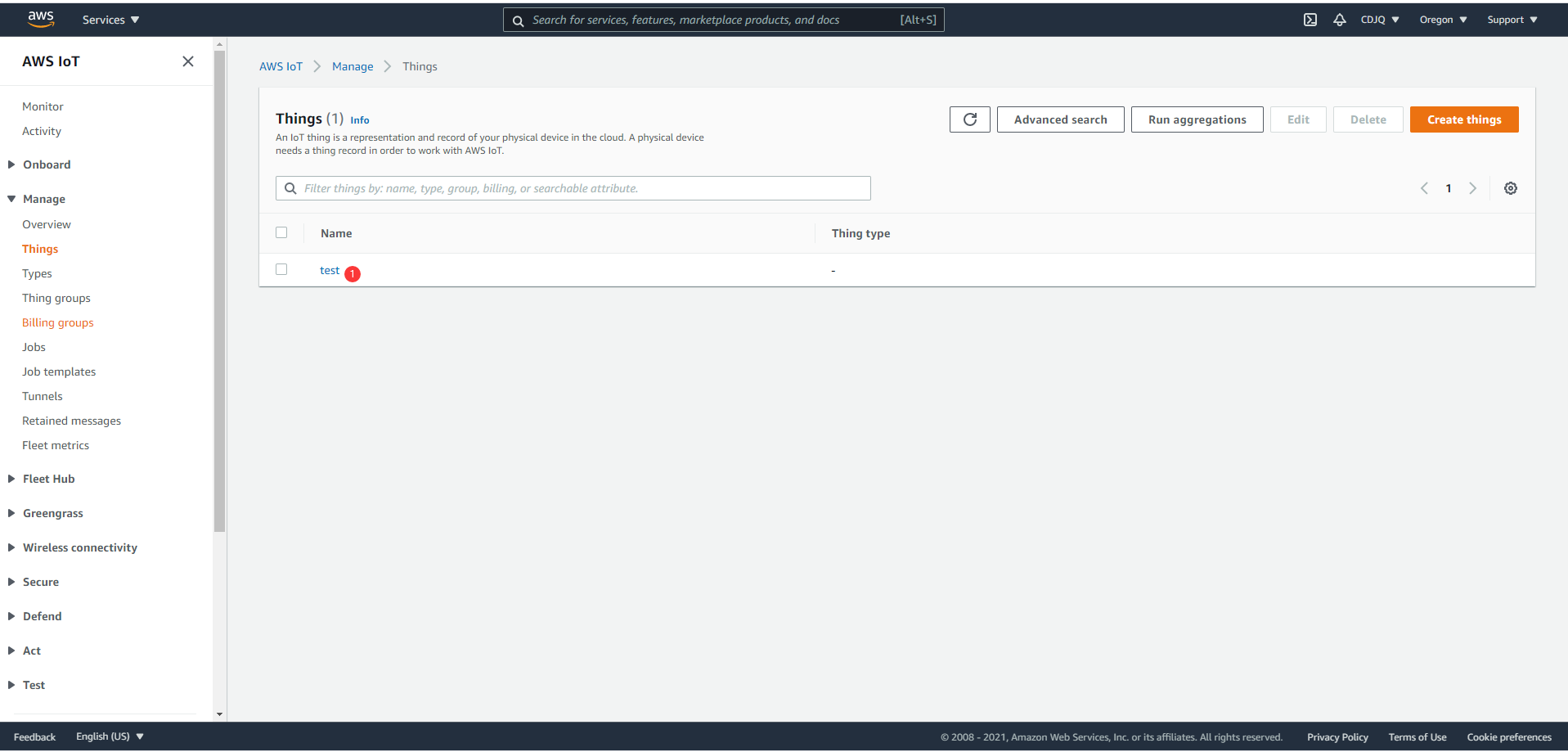This screenshot has width=1568, height=752.
Task: Refresh the Things list
Action: click(x=970, y=119)
